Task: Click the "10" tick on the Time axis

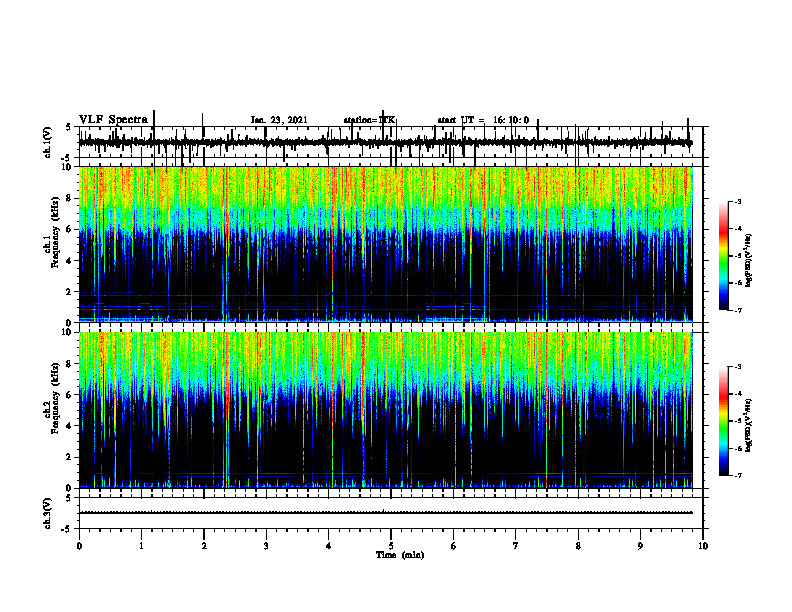Action: point(703,546)
